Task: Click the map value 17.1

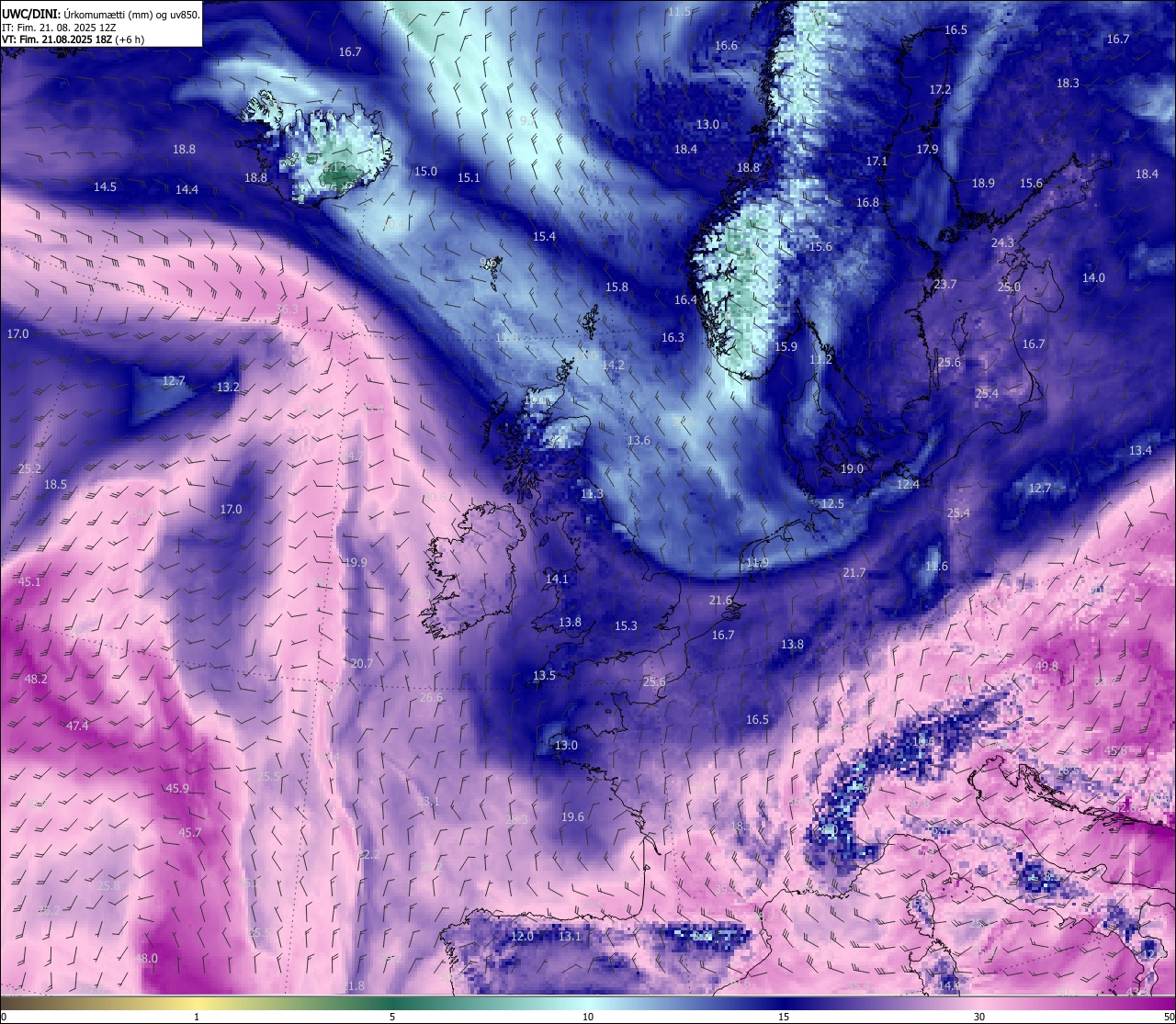Action: coord(876,162)
